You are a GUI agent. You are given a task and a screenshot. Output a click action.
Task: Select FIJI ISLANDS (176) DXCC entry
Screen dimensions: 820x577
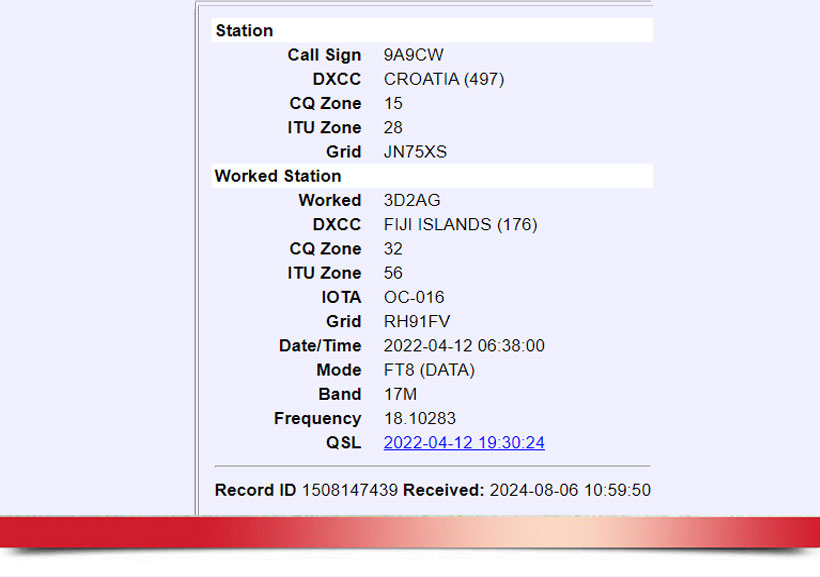click(x=460, y=225)
